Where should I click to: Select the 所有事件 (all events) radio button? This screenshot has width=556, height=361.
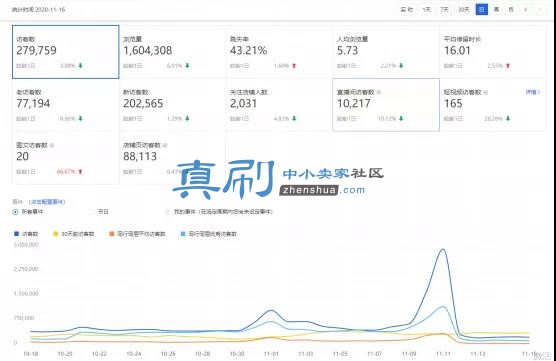(x=15, y=212)
